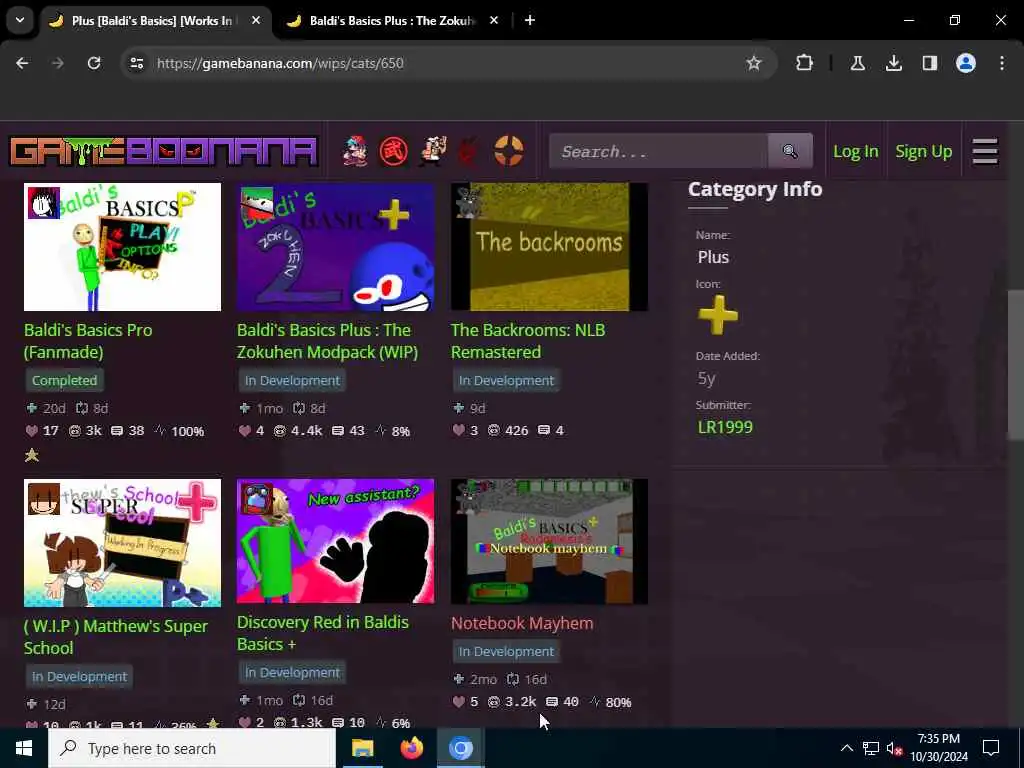This screenshot has width=1024, height=768.
Task: Open the browser extensions puzzle icon
Action: 805,63
